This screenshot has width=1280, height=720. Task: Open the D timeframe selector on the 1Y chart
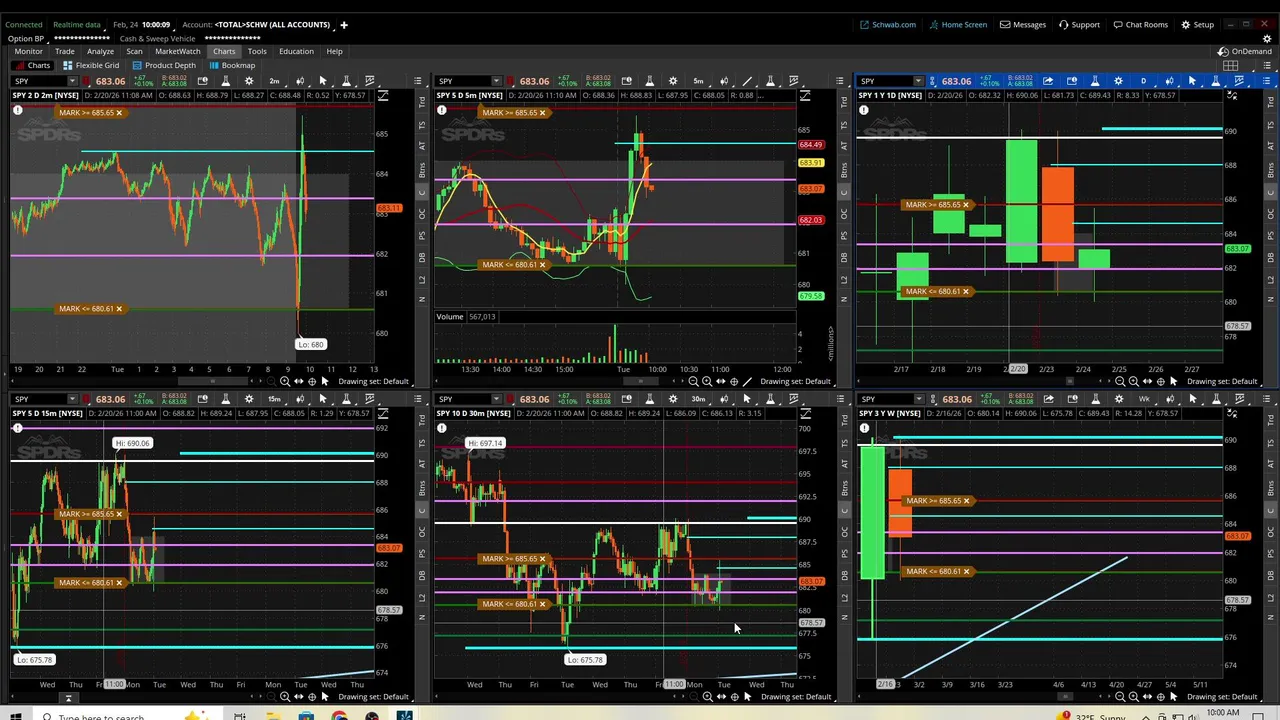(x=1143, y=81)
